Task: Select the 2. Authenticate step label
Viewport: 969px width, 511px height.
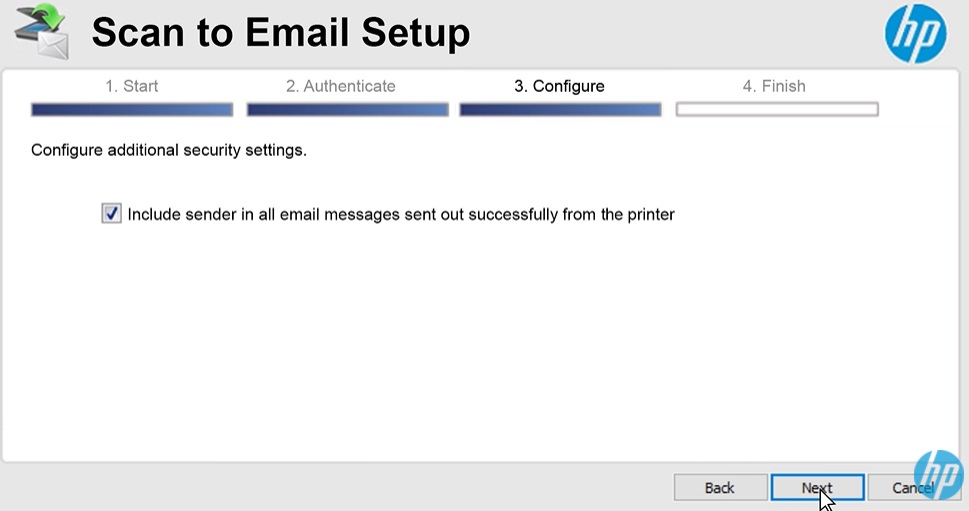Action: point(340,86)
